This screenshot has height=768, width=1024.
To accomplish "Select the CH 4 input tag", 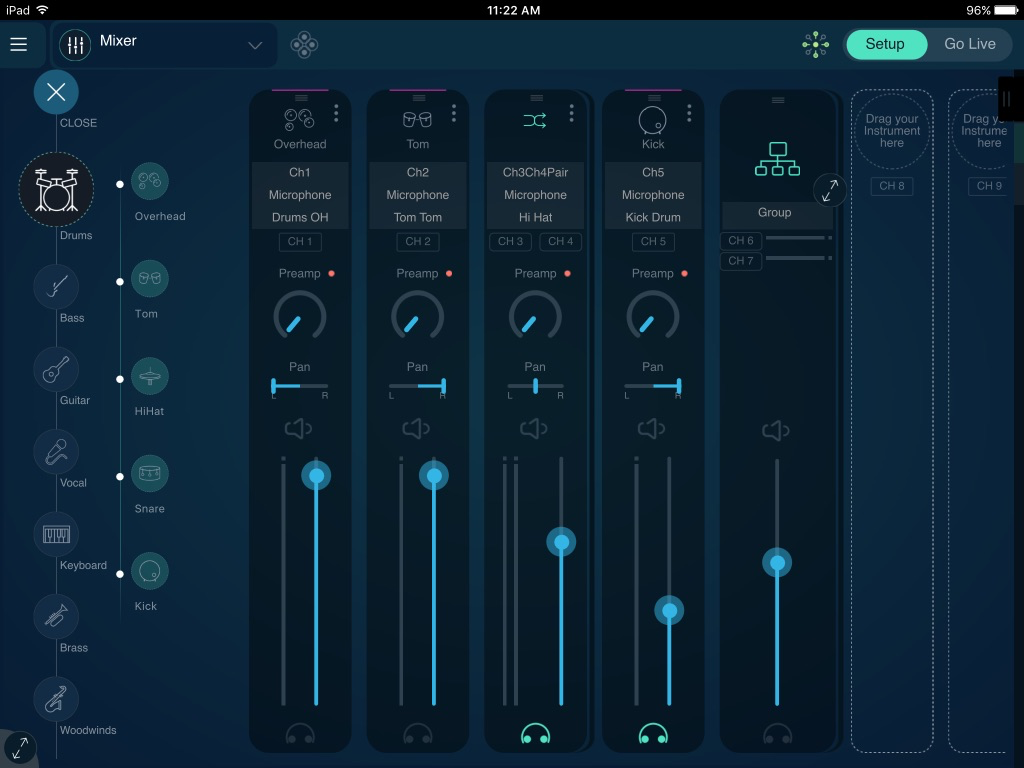I will [x=561, y=242].
